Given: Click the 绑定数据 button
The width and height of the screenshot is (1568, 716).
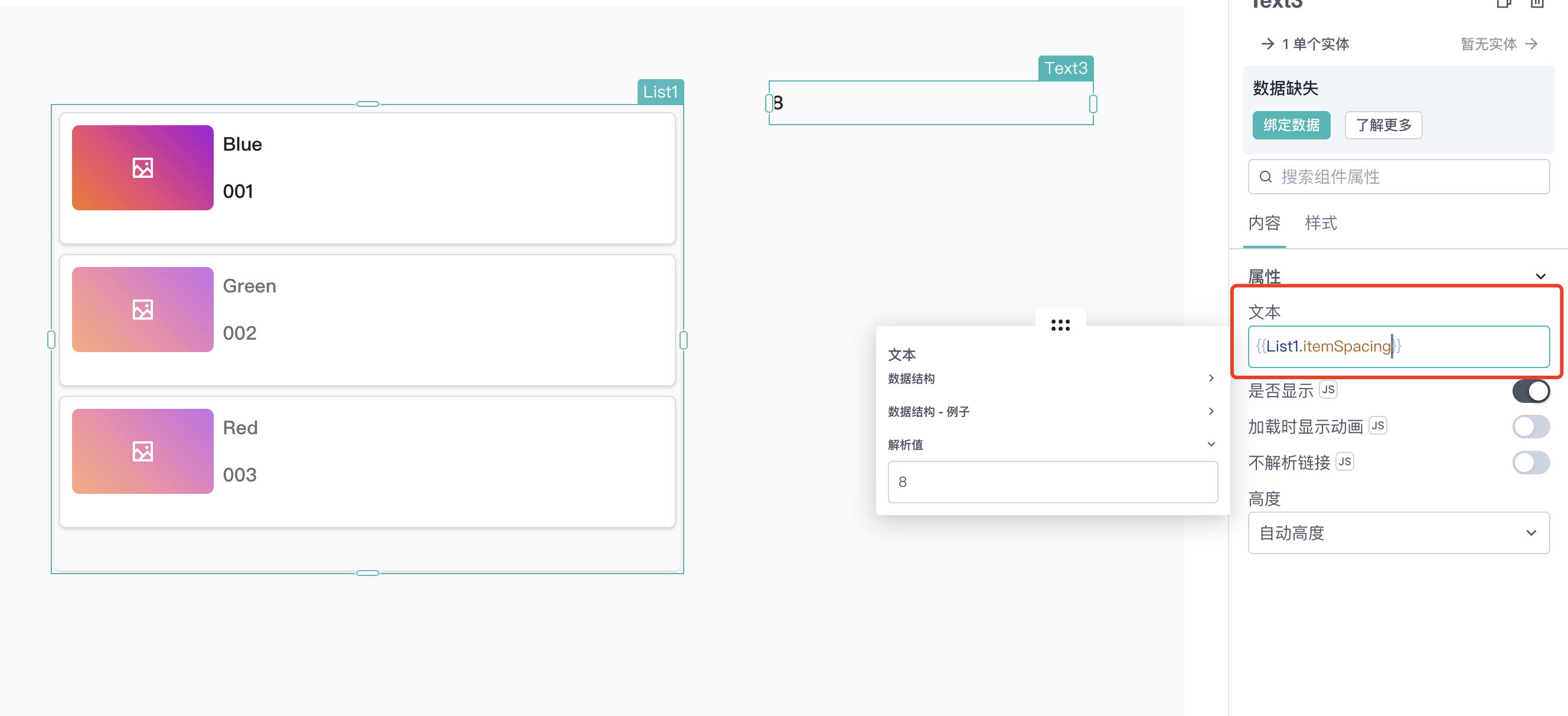Looking at the screenshot, I should coord(1291,125).
